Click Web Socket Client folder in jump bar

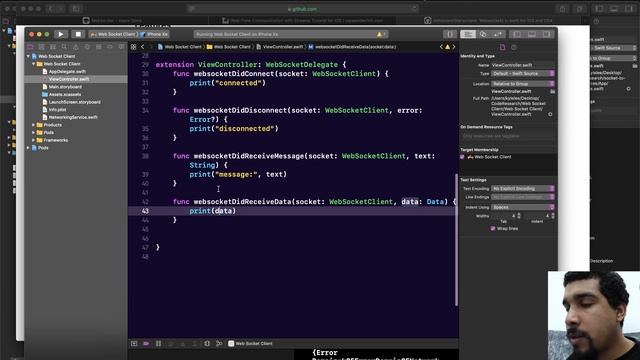pos(229,47)
